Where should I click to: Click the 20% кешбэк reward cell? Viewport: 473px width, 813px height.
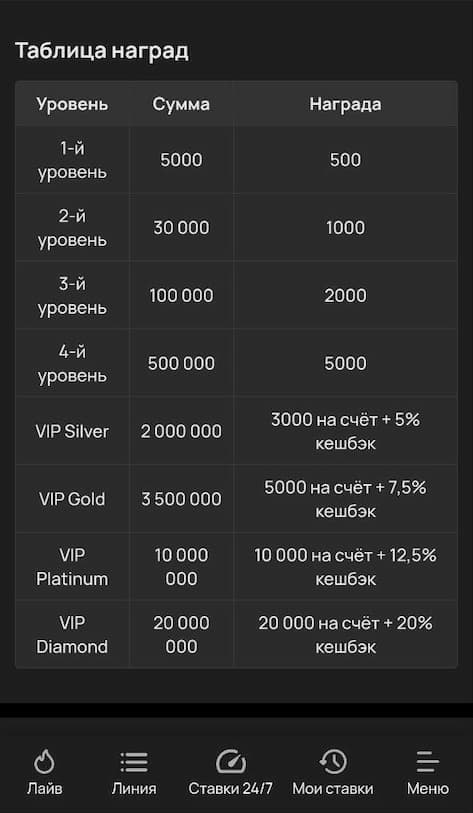pyautogui.click(x=345, y=635)
